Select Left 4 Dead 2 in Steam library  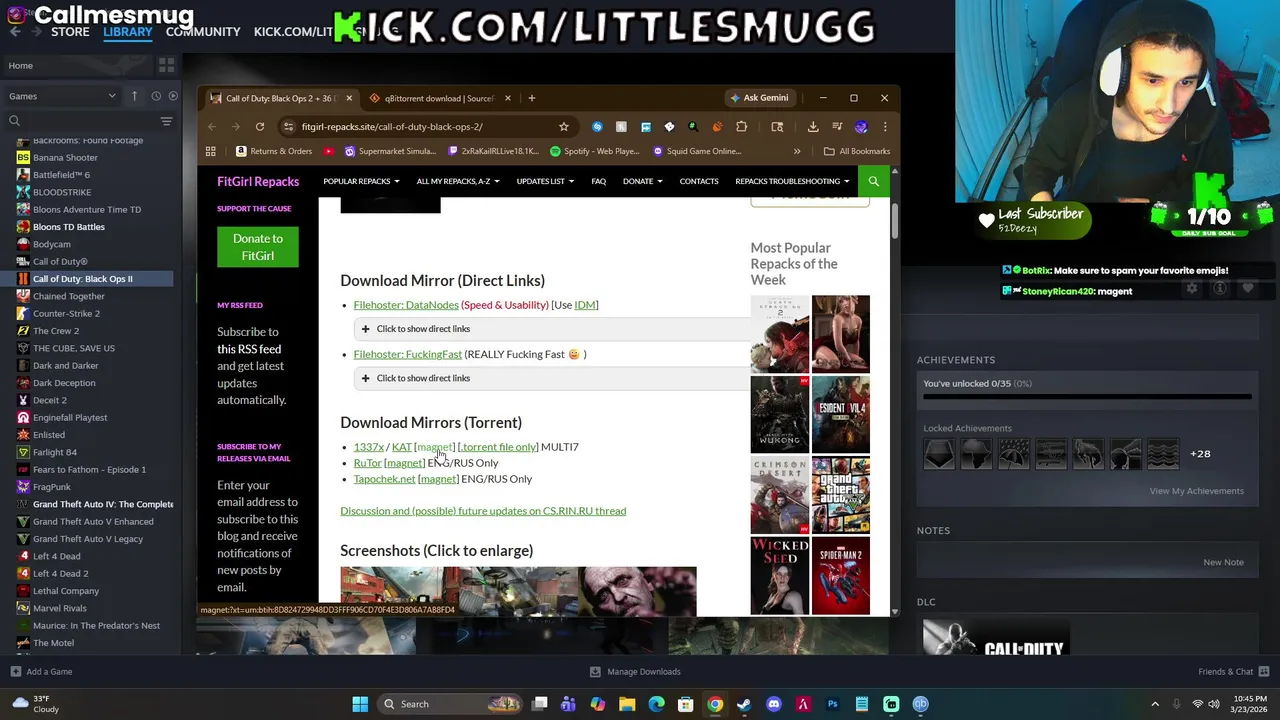60,573
